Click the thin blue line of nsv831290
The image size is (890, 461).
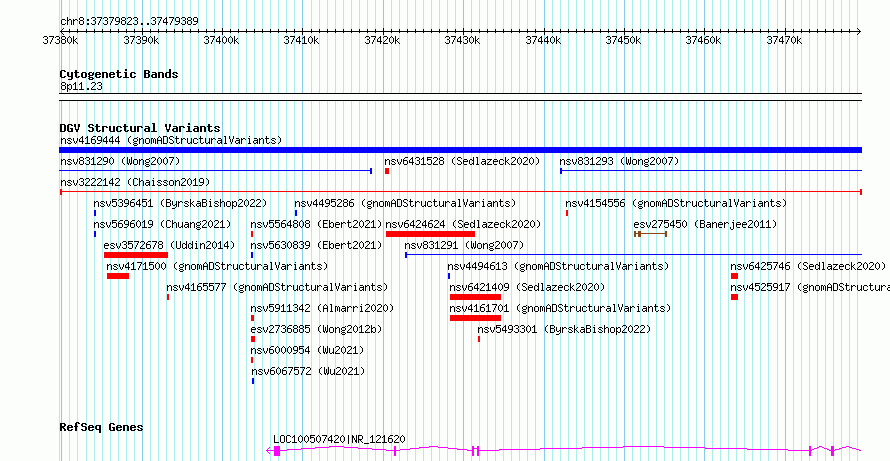(x=216, y=171)
